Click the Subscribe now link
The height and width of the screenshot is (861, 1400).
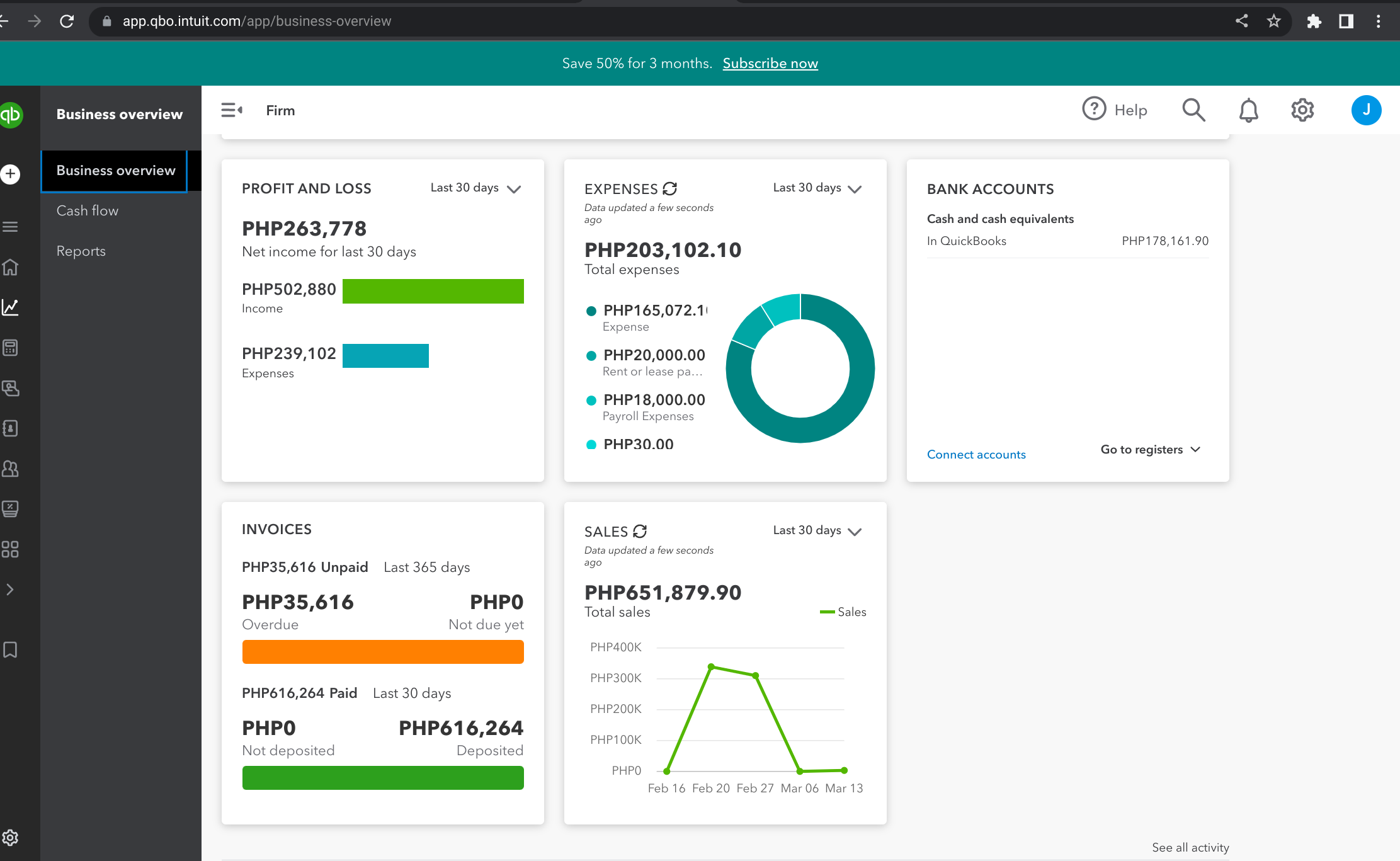pos(770,63)
